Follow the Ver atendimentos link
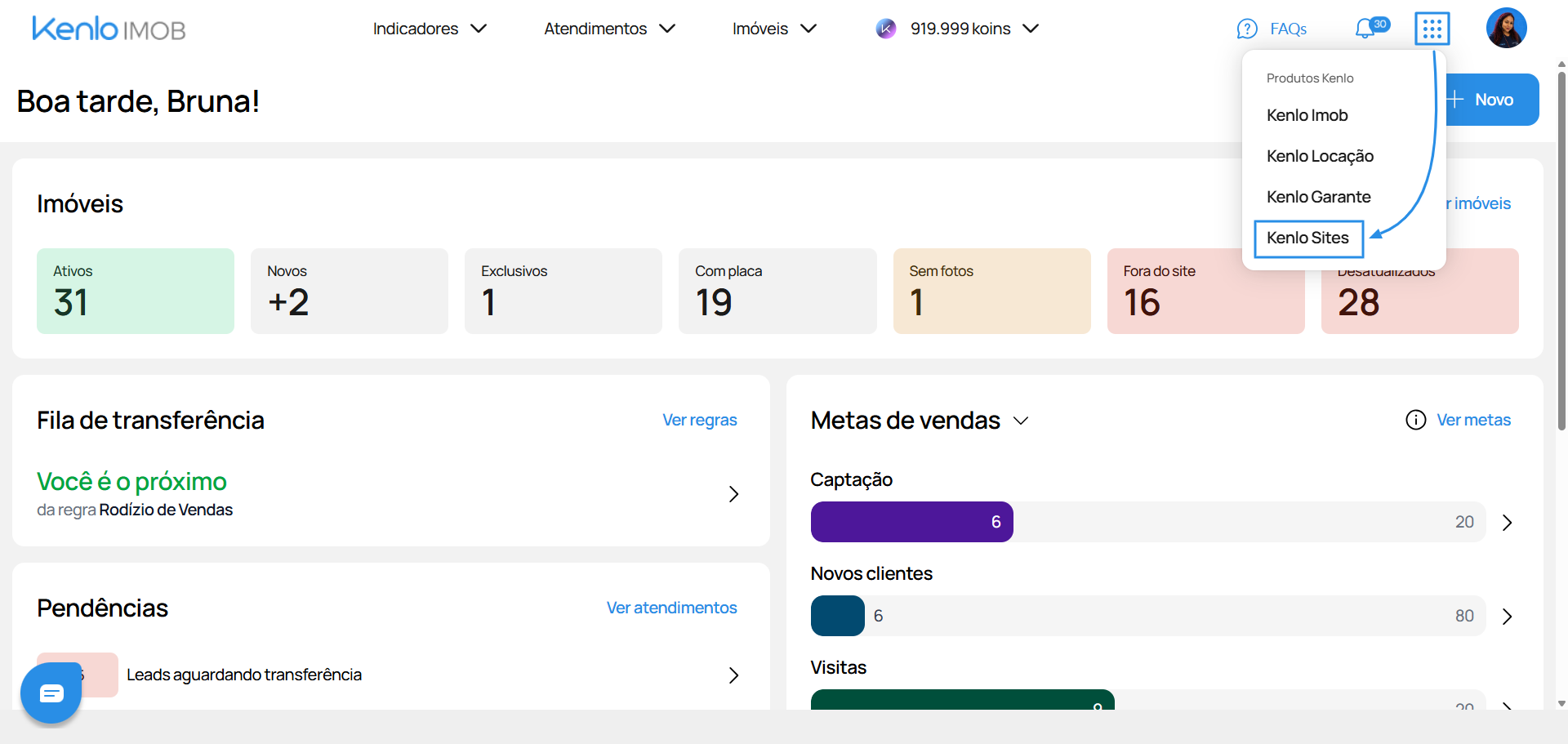Image resolution: width=1568 pixels, height=744 pixels. tap(671, 608)
